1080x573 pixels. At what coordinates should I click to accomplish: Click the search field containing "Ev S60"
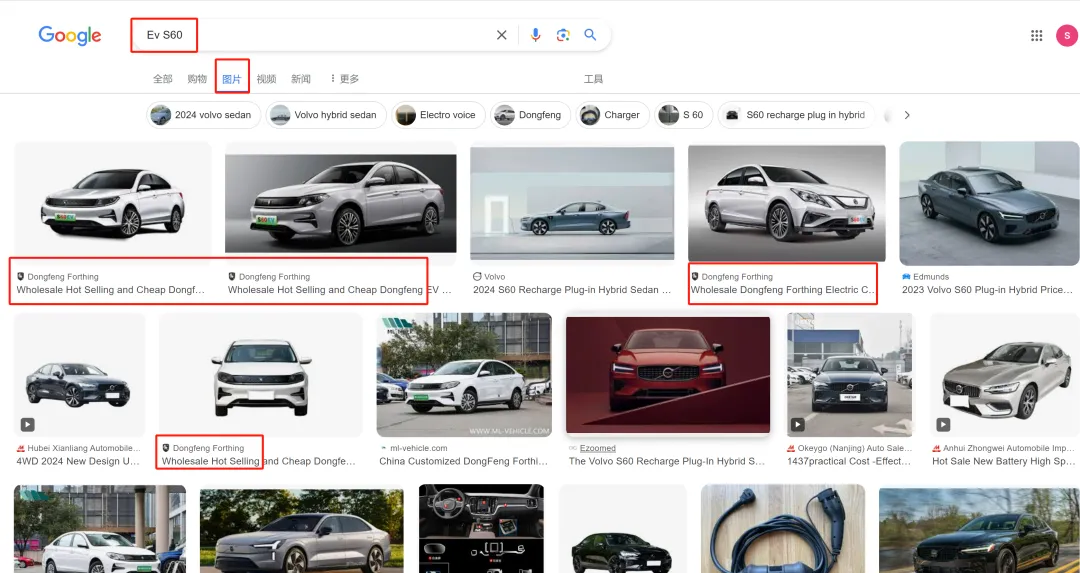(x=330, y=35)
